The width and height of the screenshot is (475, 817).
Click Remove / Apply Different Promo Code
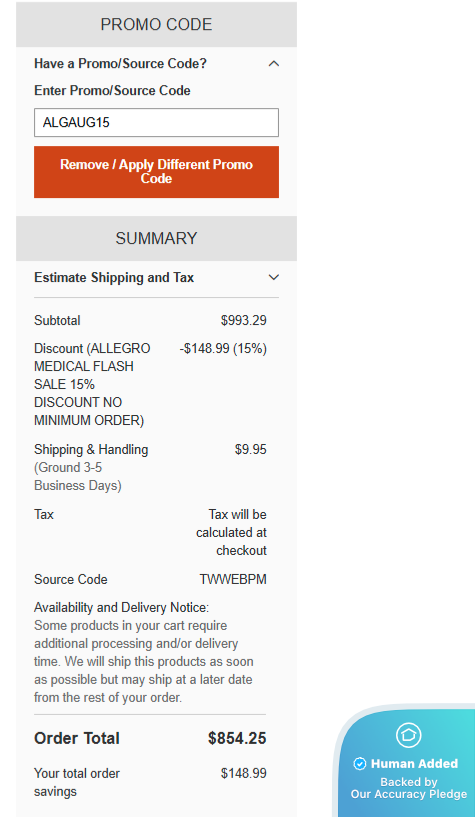coord(156,171)
